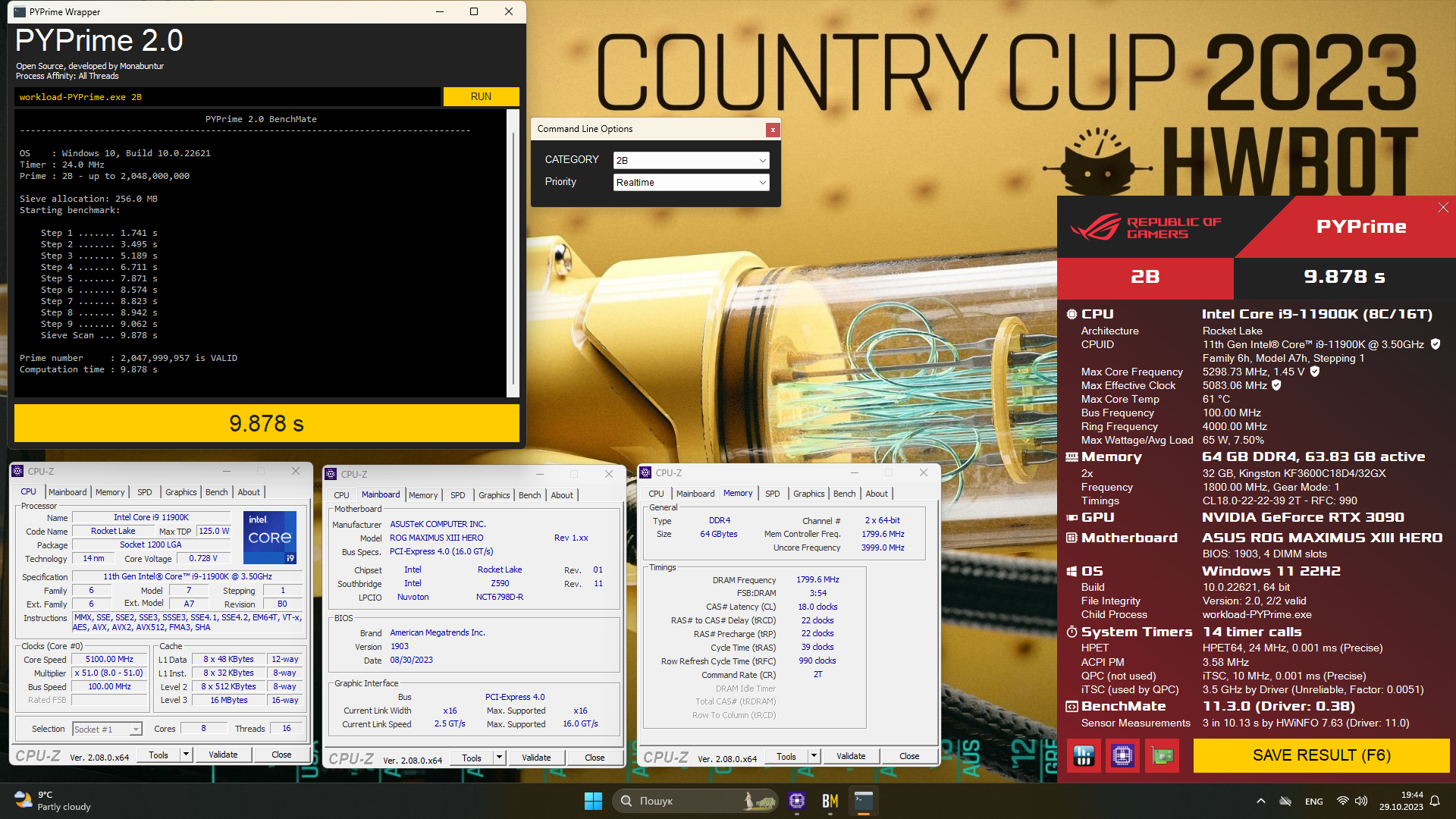Click the Windows Start button

pos(593,801)
